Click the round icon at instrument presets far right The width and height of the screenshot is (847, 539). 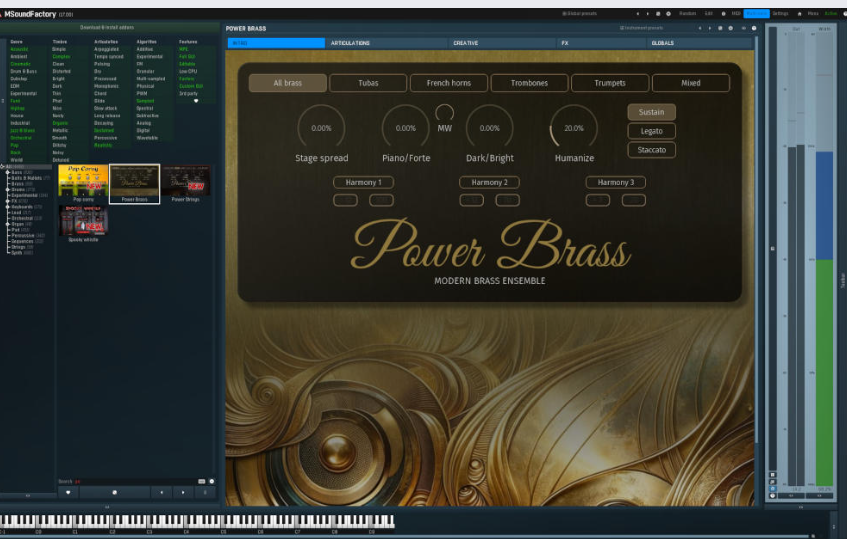[x=754, y=28]
